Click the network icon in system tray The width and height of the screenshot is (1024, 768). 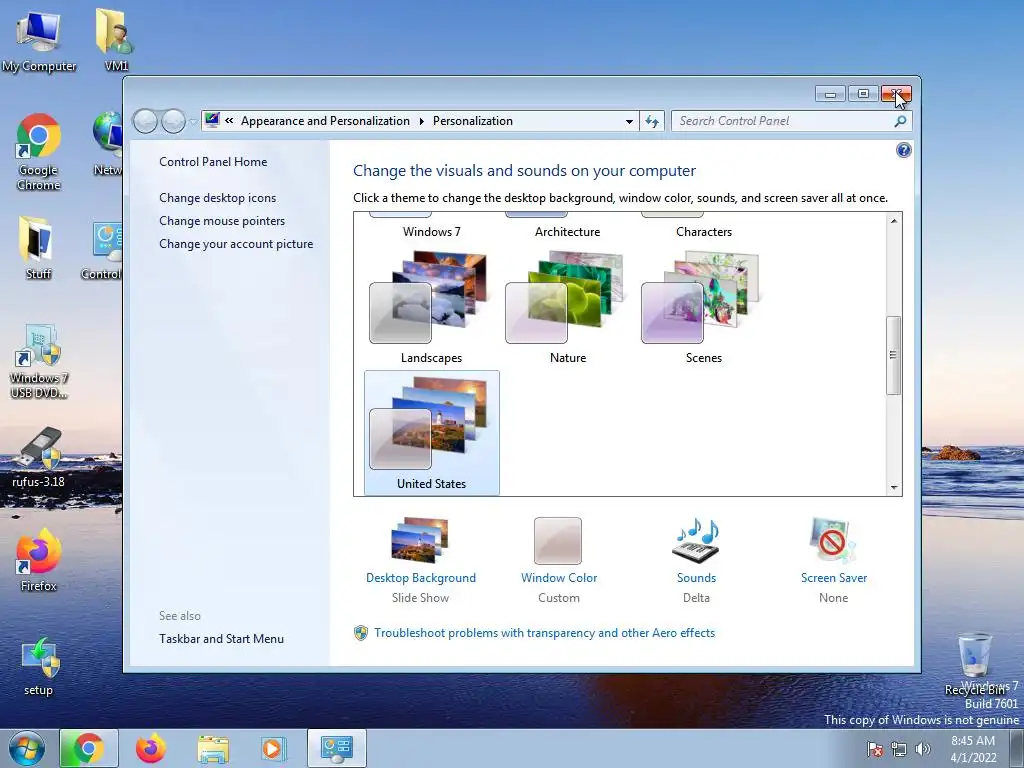[899, 749]
